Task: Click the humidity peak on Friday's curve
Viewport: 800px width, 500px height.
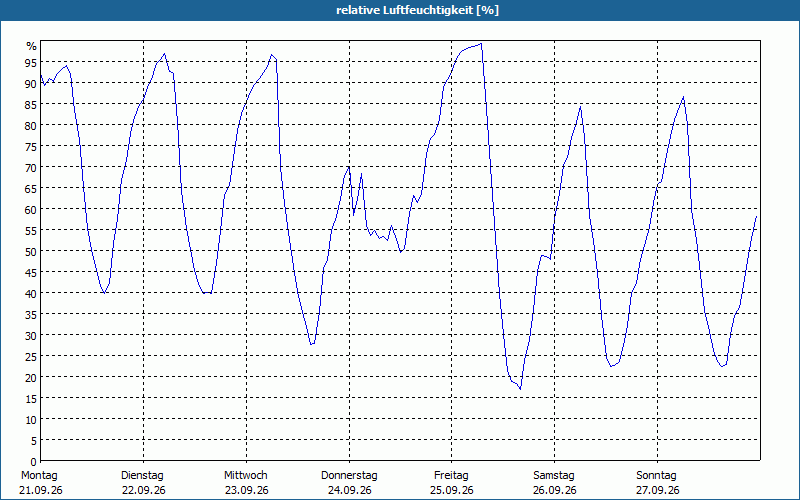Action: point(481,44)
